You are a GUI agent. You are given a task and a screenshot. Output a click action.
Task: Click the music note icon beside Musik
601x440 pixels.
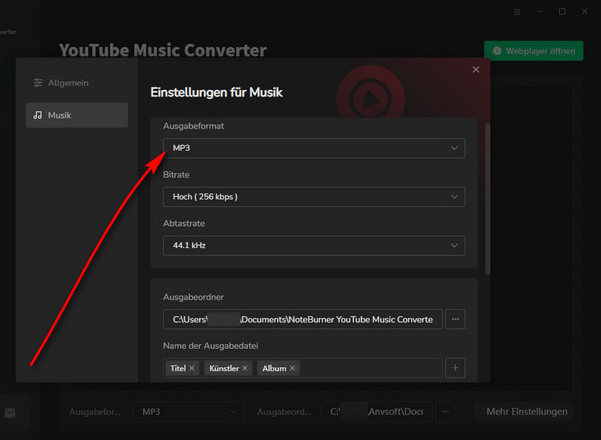(38, 115)
